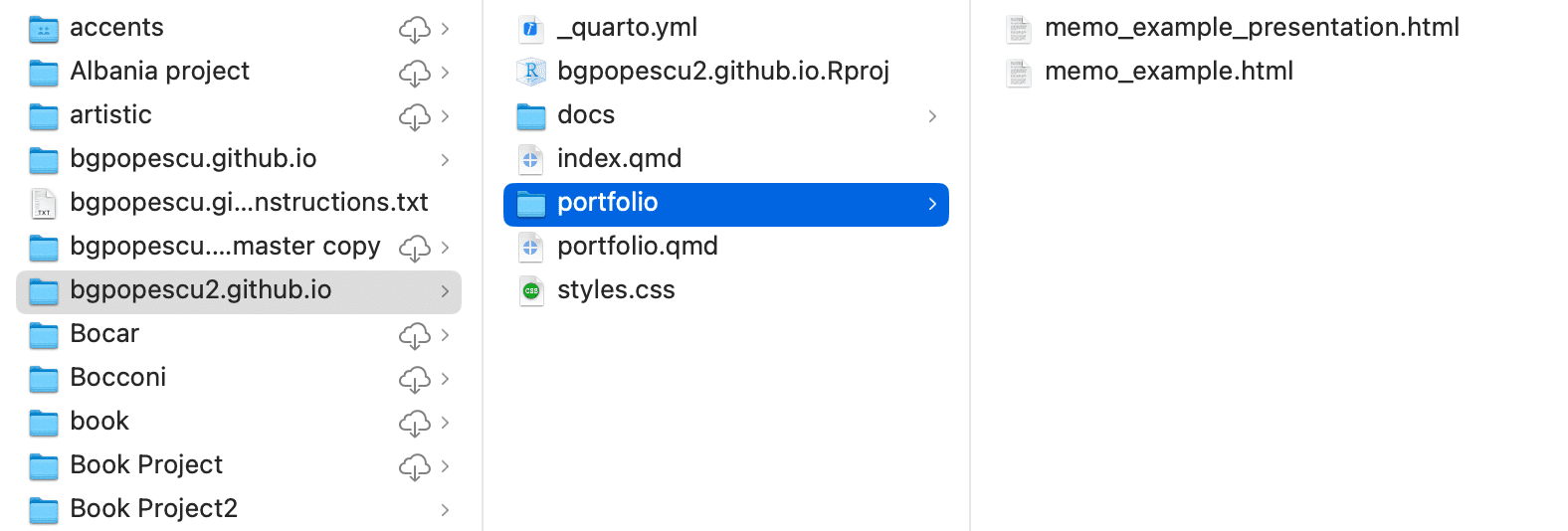Click the R project icon for bgpopescu2.github.io.Rproj
Screen dimensions: 1568x531
point(530,72)
